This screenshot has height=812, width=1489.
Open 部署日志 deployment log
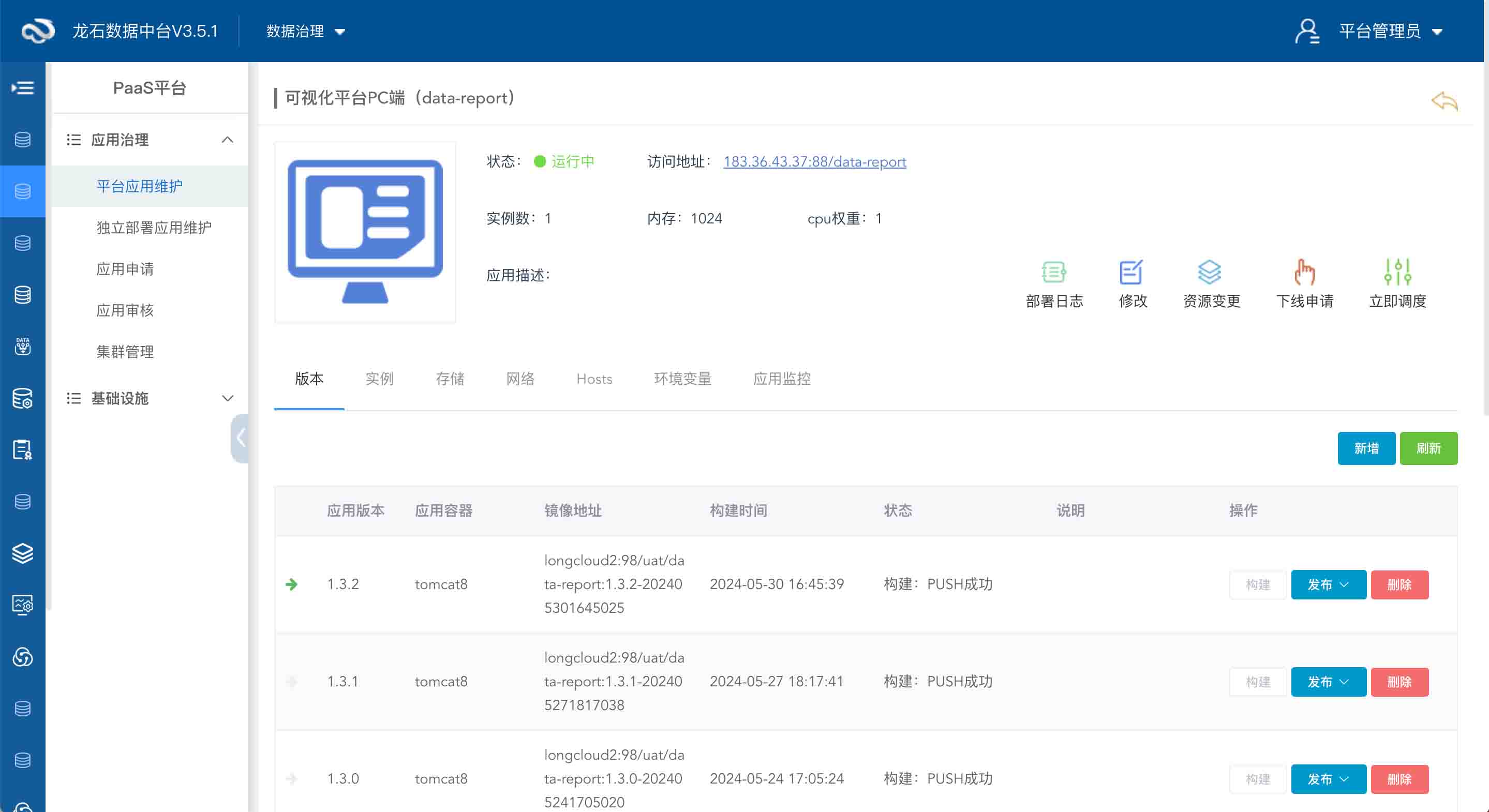(1054, 284)
